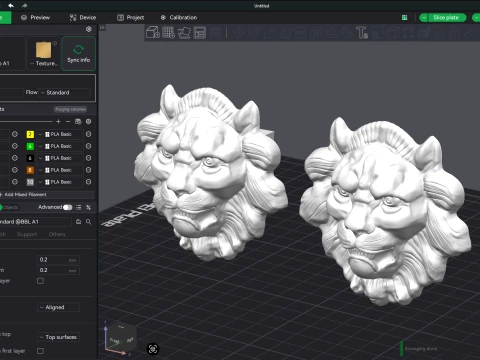Click the camera focus icon in viewport

click(x=153, y=349)
